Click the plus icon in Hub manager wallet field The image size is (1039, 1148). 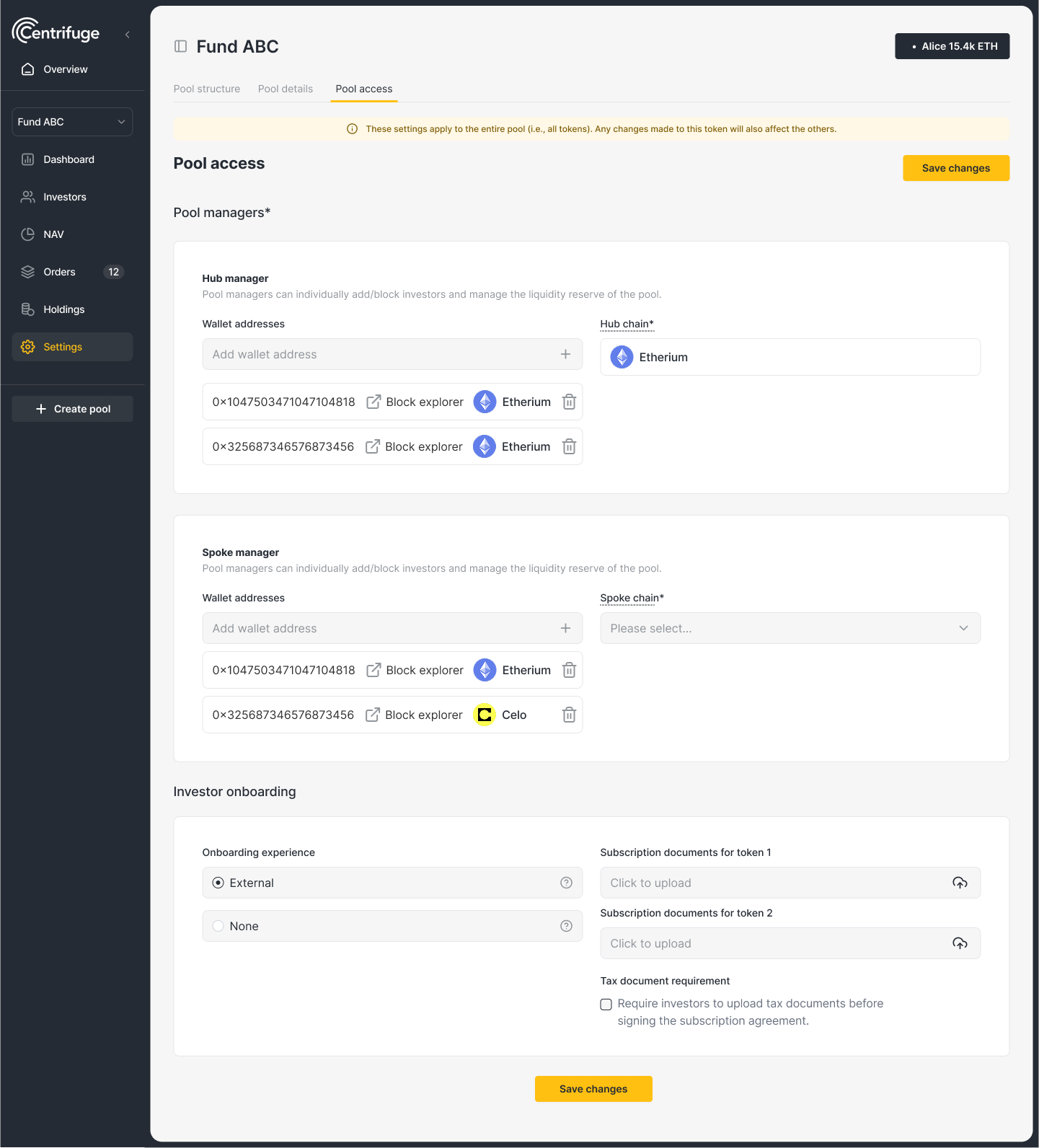[565, 354]
